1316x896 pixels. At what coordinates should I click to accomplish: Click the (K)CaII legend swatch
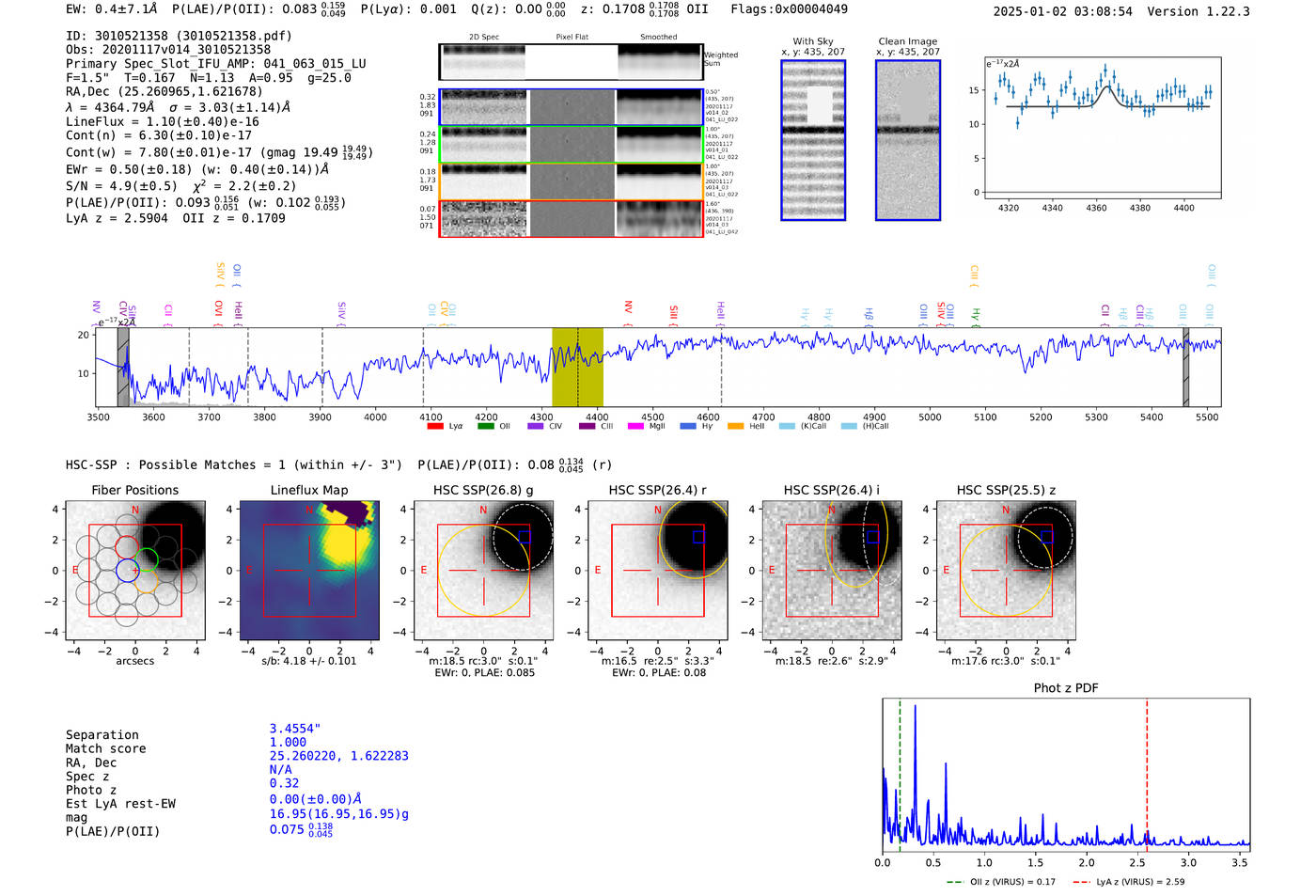click(x=786, y=426)
